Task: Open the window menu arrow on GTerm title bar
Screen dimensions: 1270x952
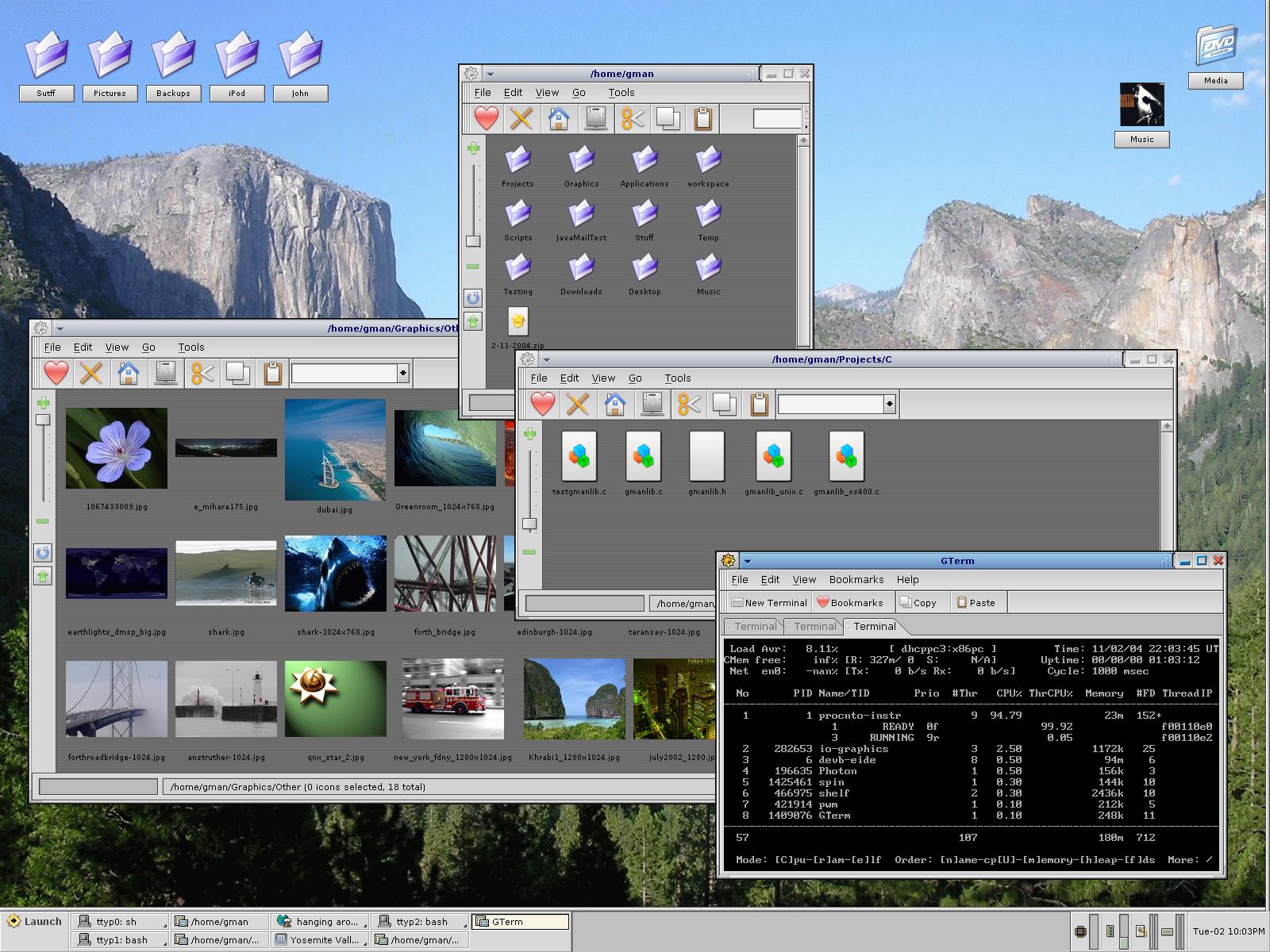Action: (x=747, y=561)
